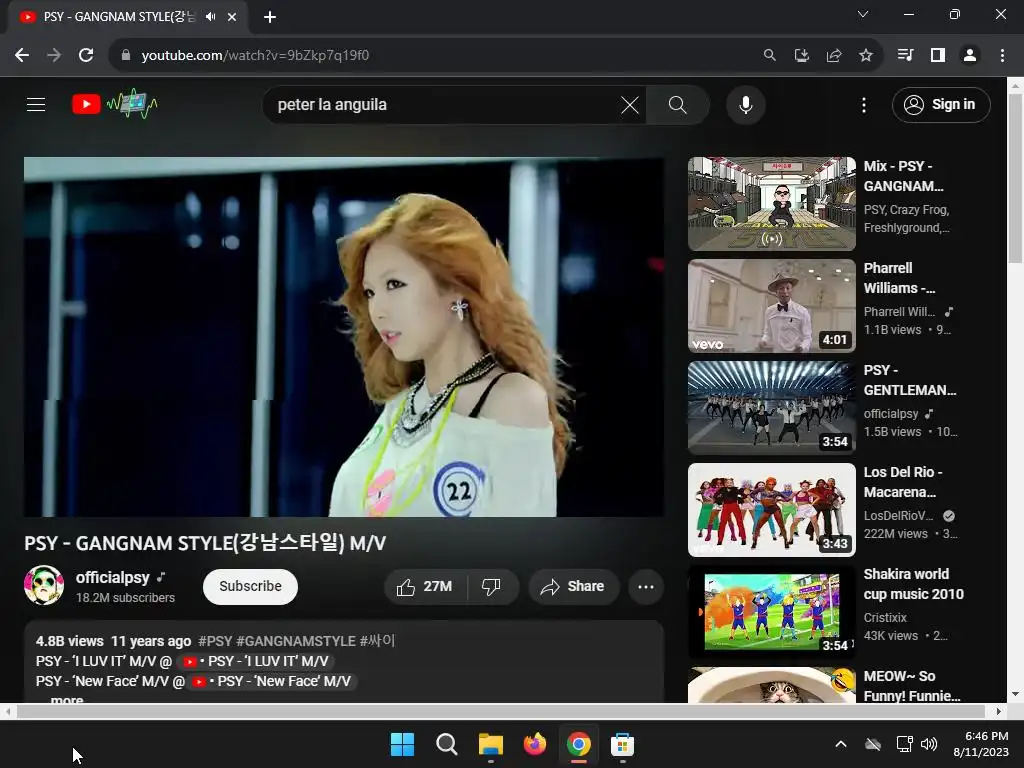Image resolution: width=1024 pixels, height=768 pixels.
Task: Open Windows Start menu
Action: coord(402,744)
